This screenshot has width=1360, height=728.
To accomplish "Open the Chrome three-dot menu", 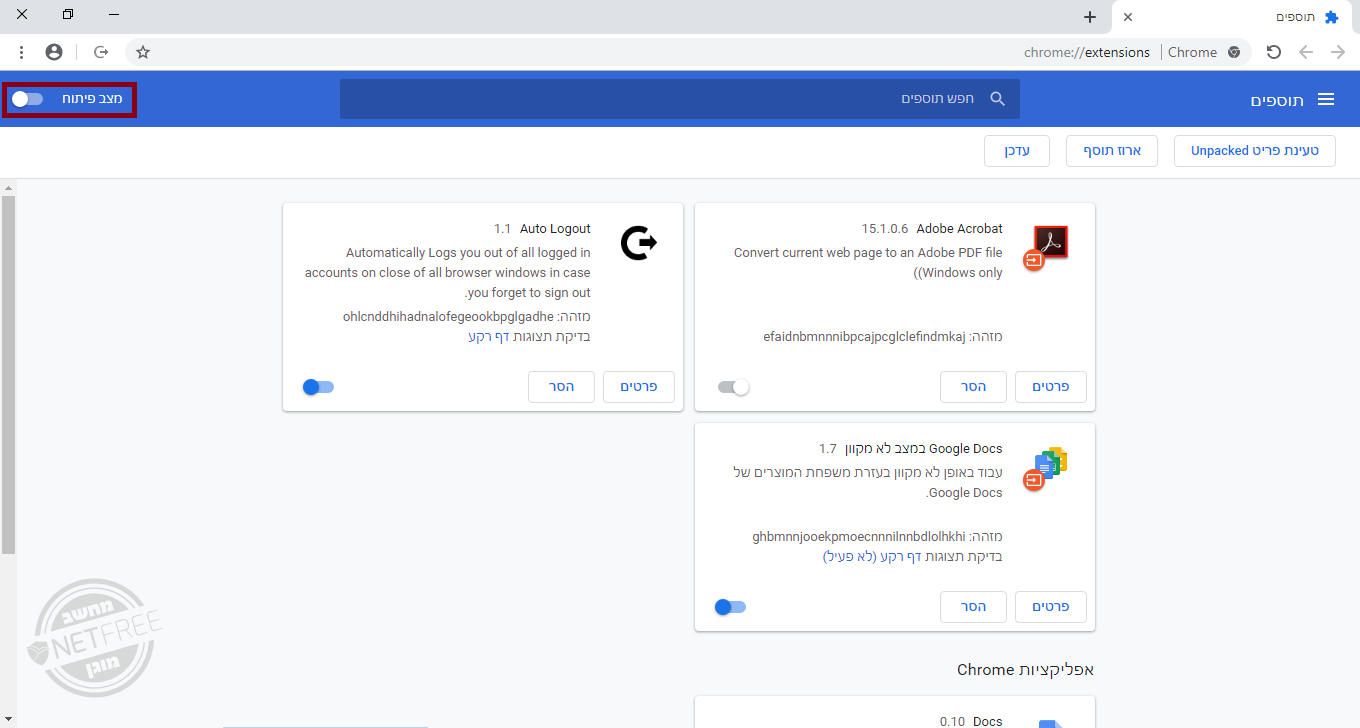I will pos(21,52).
